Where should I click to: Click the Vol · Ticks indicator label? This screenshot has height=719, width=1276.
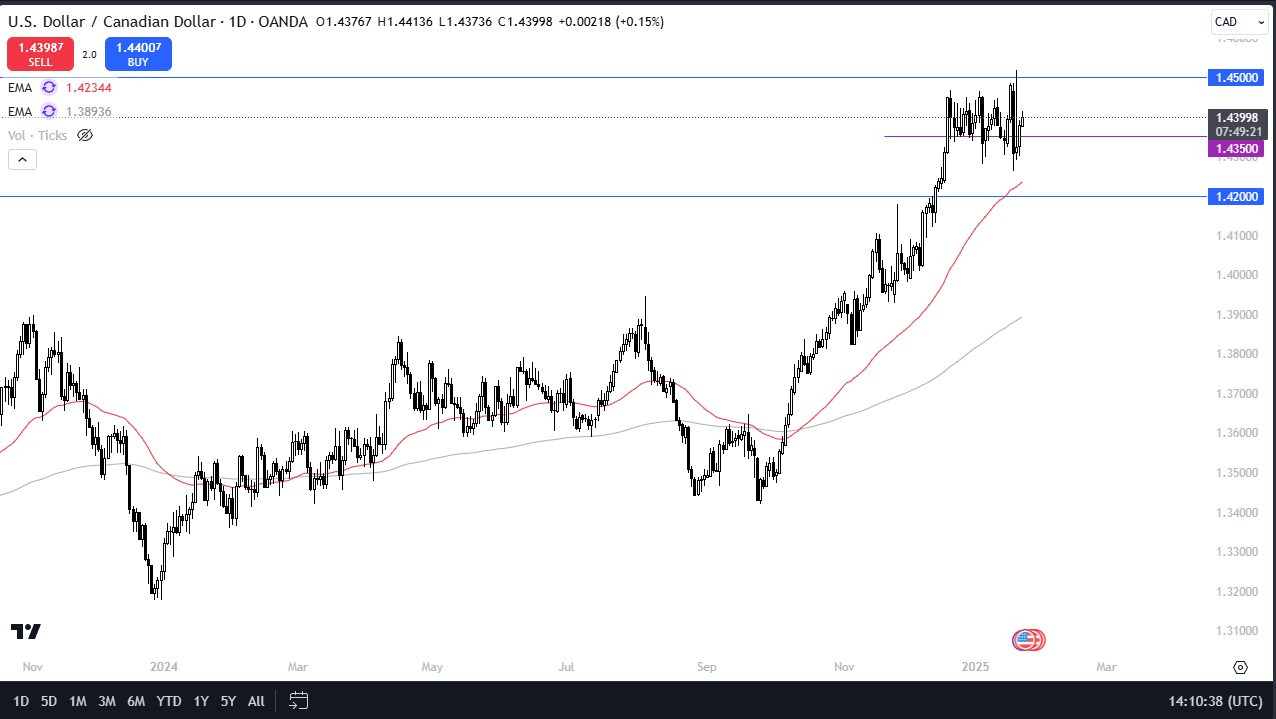(38, 135)
